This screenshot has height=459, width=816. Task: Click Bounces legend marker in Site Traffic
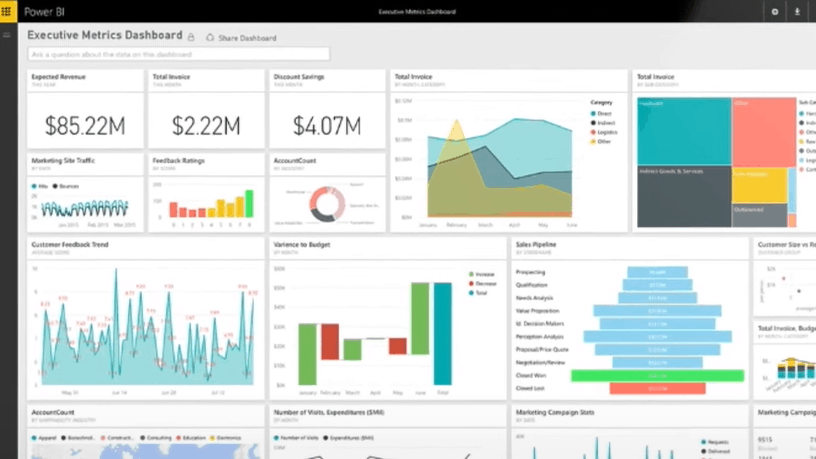click(x=55, y=186)
